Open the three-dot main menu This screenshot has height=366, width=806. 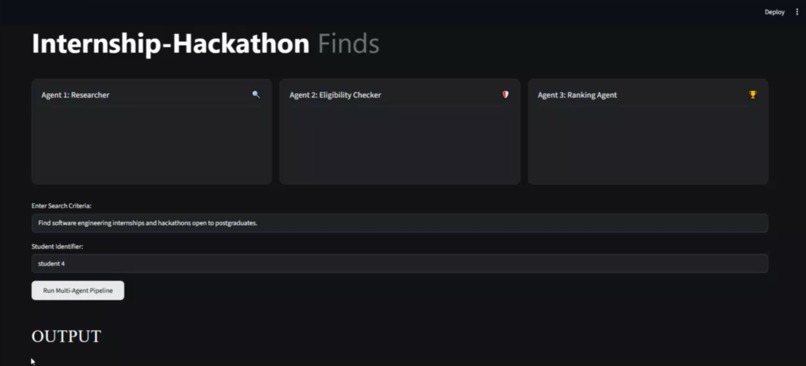pos(797,12)
